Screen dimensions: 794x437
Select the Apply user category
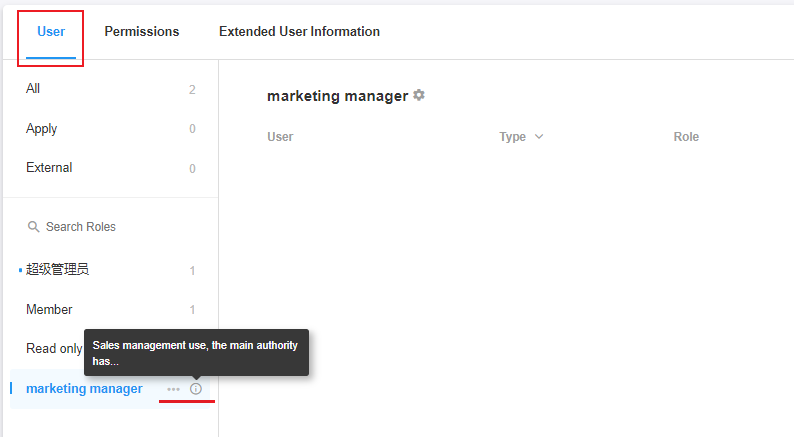42,129
